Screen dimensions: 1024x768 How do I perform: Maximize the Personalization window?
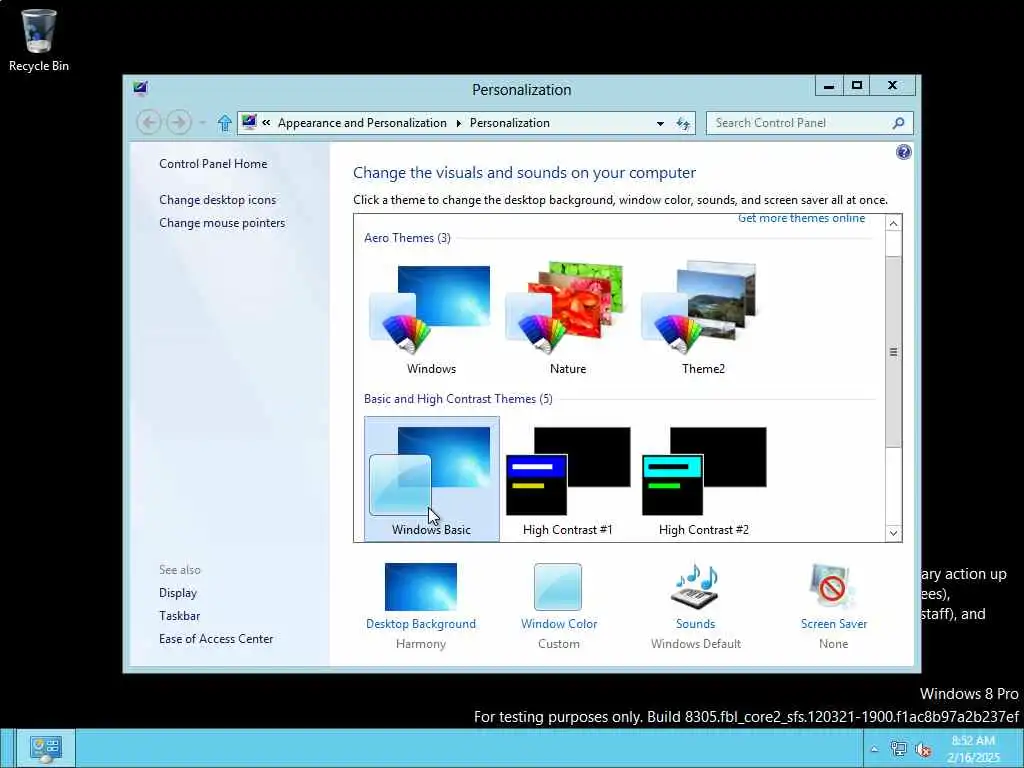(857, 86)
